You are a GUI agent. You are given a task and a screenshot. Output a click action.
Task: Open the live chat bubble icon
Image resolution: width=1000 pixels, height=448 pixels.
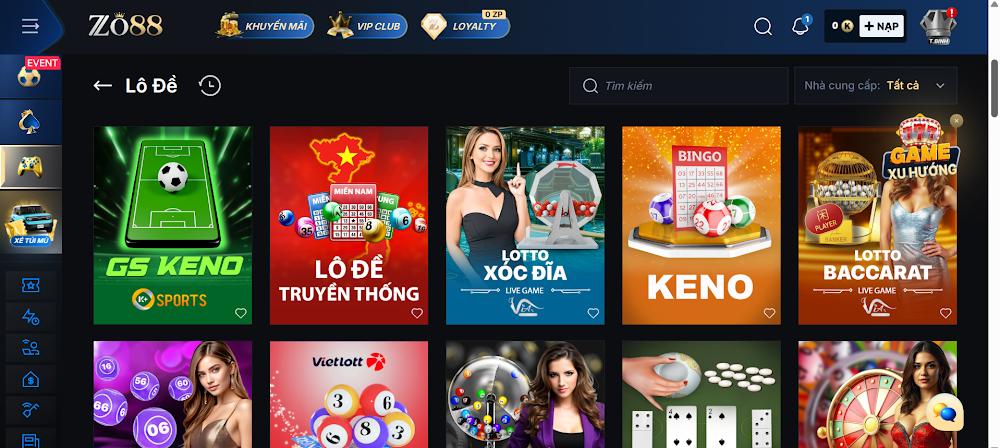click(945, 412)
